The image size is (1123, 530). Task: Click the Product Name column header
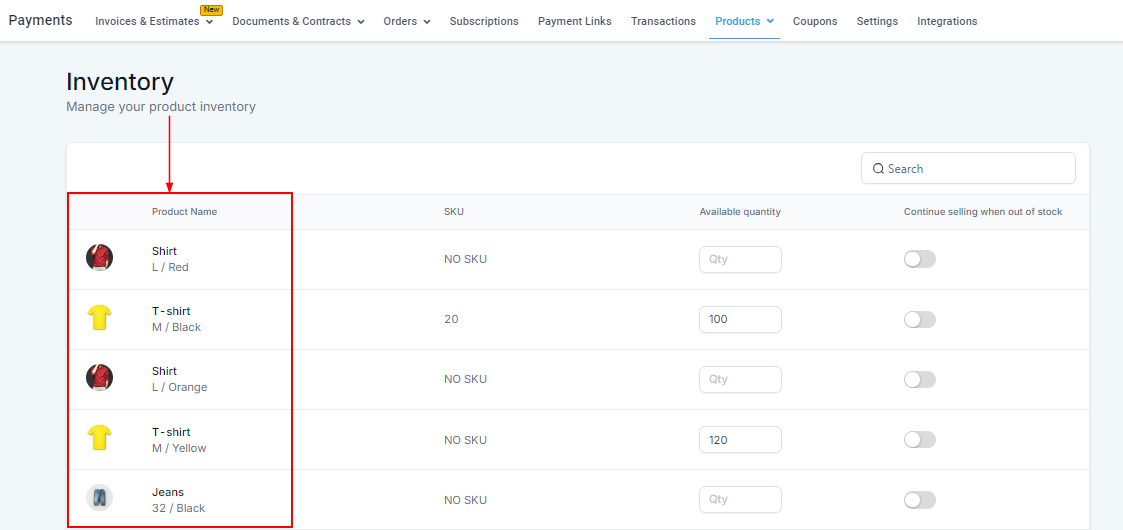[x=184, y=212]
